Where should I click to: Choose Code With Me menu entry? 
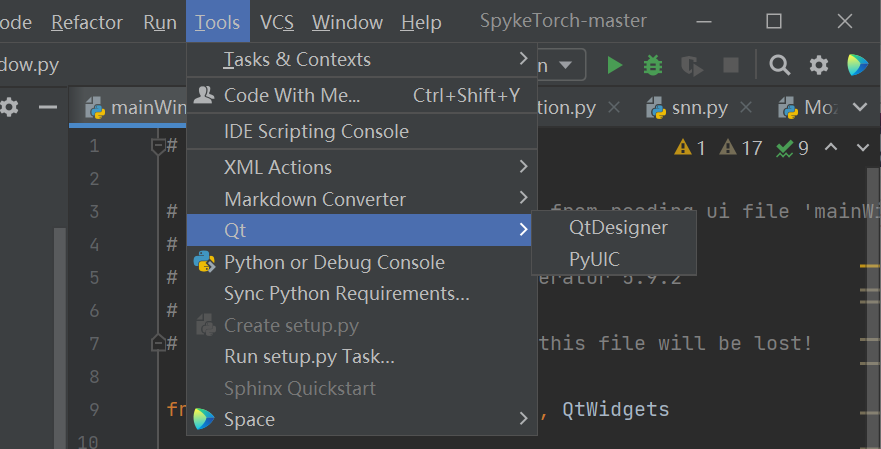click(362, 95)
